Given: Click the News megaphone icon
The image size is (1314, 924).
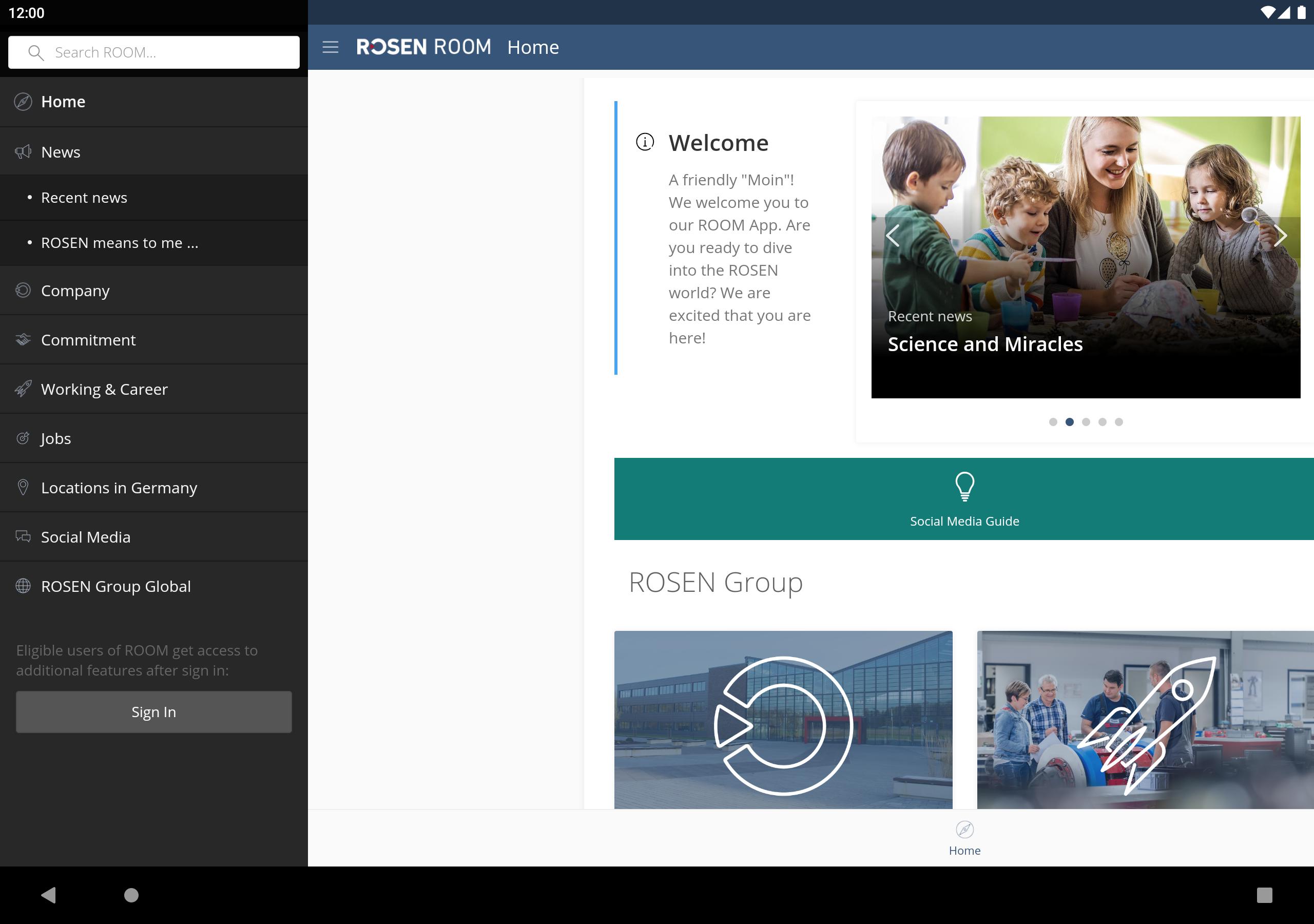Looking at the screenshot, I should 23,152.
